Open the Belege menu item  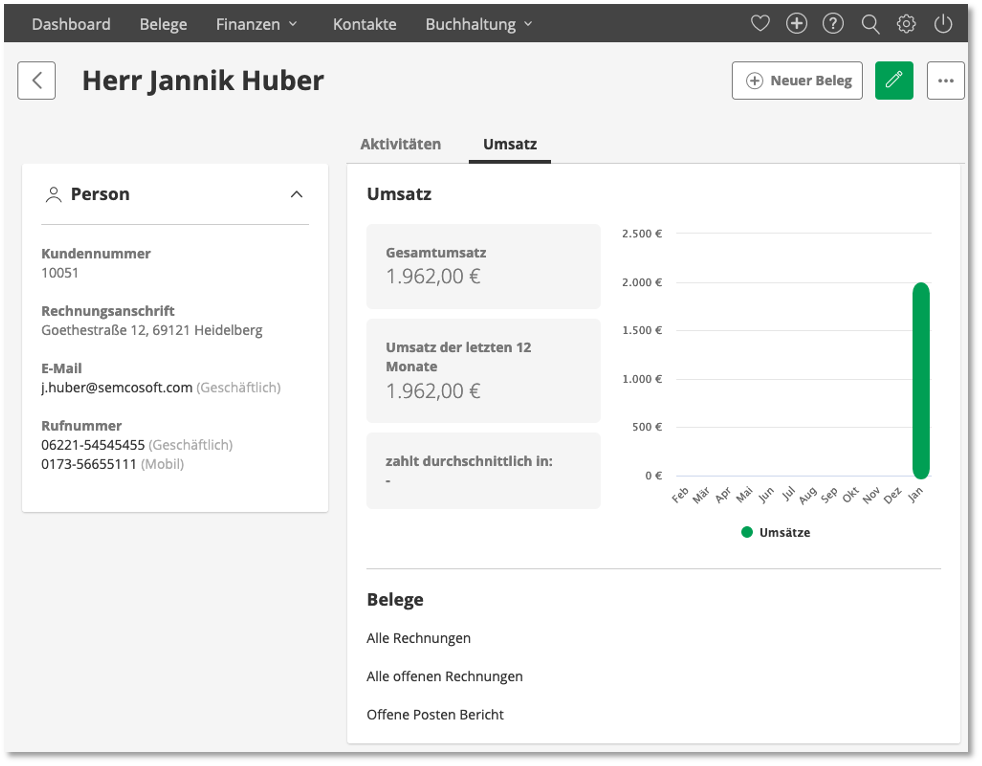(x=163, y=24)
